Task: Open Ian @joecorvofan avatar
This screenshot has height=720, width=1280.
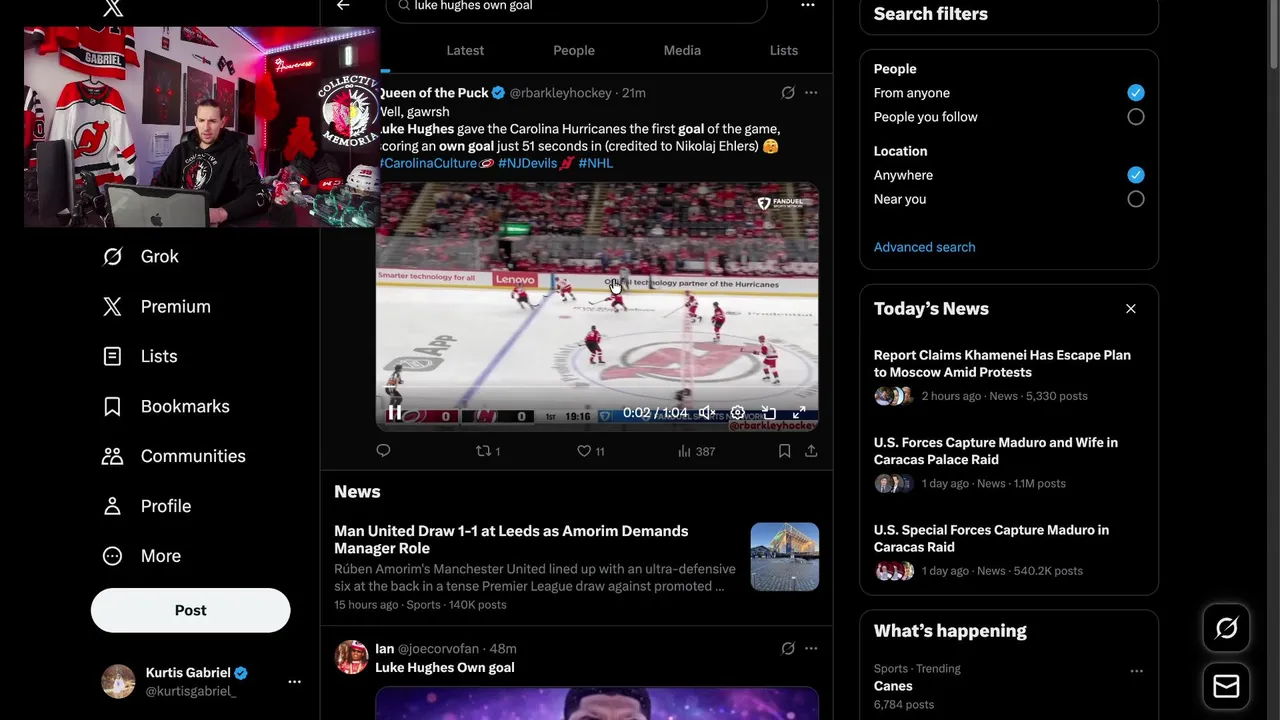Action: click(x=351, y=658)
